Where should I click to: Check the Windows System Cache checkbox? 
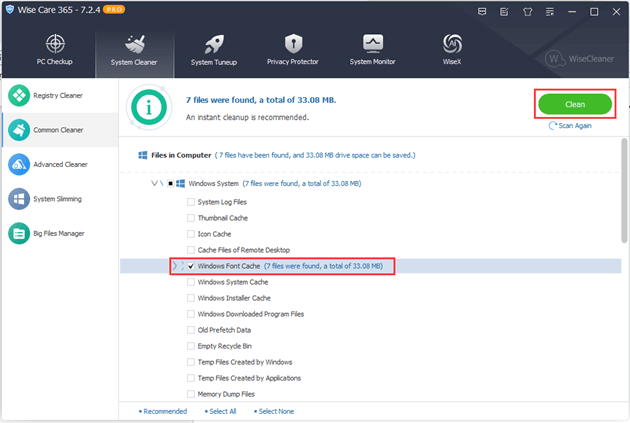pos(191,282)
